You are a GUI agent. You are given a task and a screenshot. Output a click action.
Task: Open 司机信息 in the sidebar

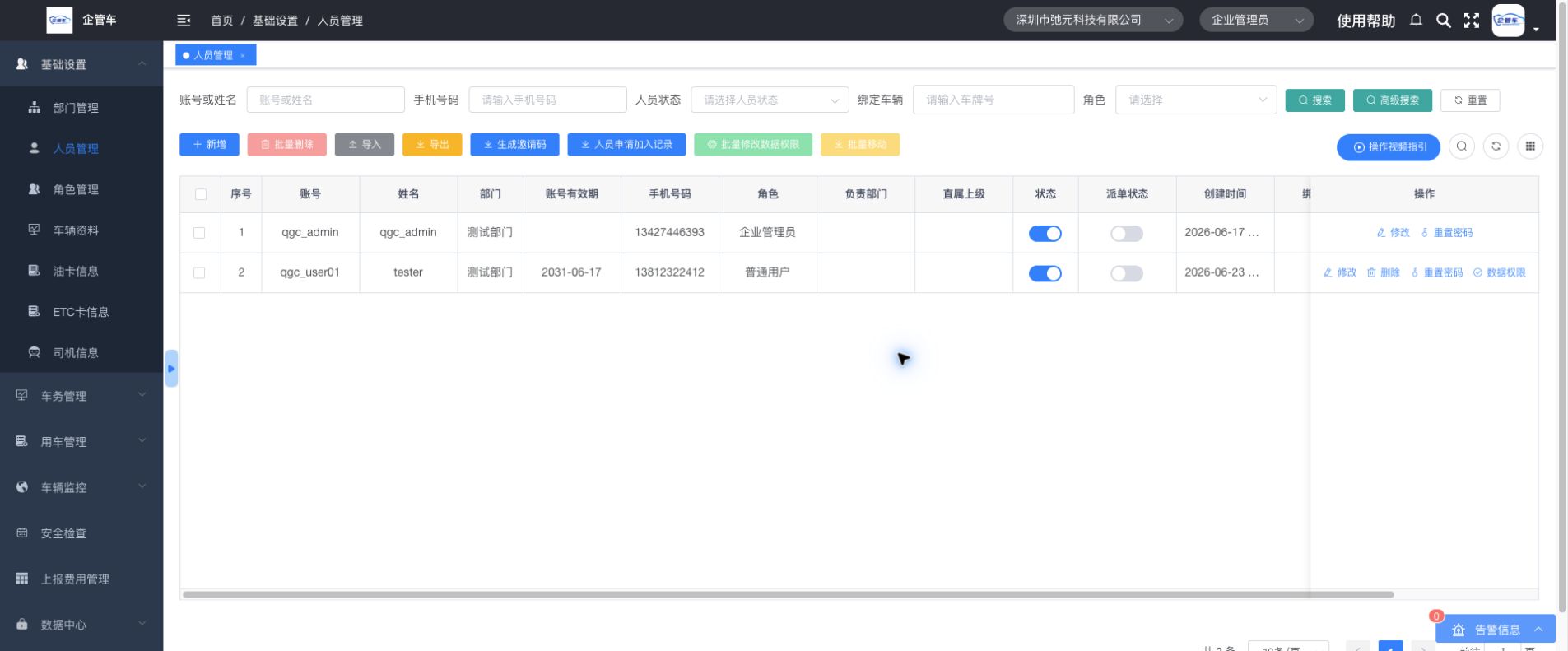76,353
